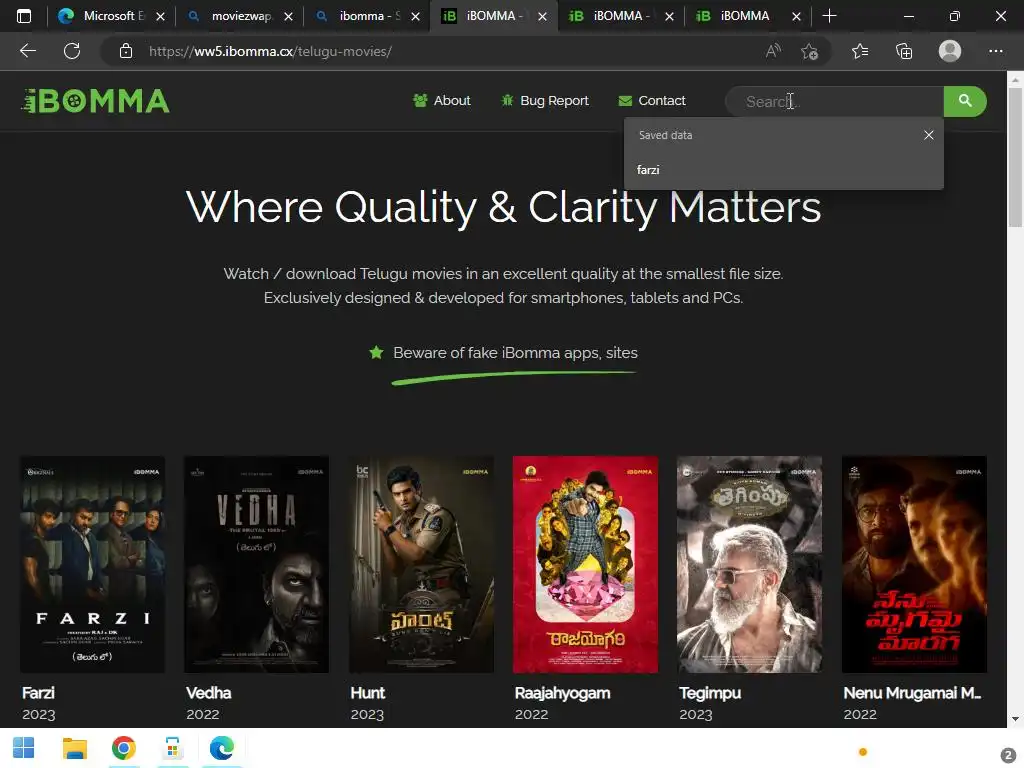Close the Microsoft Edge tab
Image resolution: width=1024 pixels, height=768 pixels.
[161, 16]
